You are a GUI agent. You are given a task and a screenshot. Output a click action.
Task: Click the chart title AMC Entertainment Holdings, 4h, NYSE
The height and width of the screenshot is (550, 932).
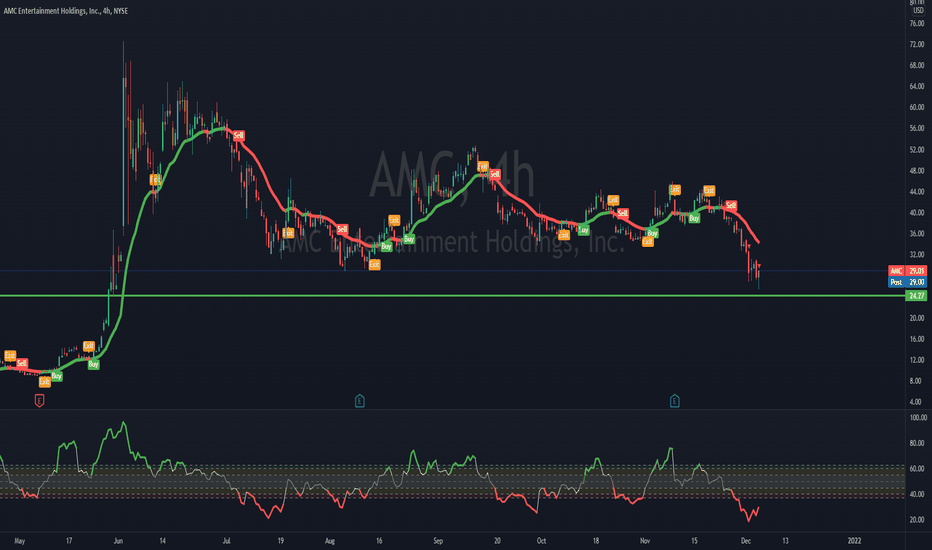click(x=65, y=11)
